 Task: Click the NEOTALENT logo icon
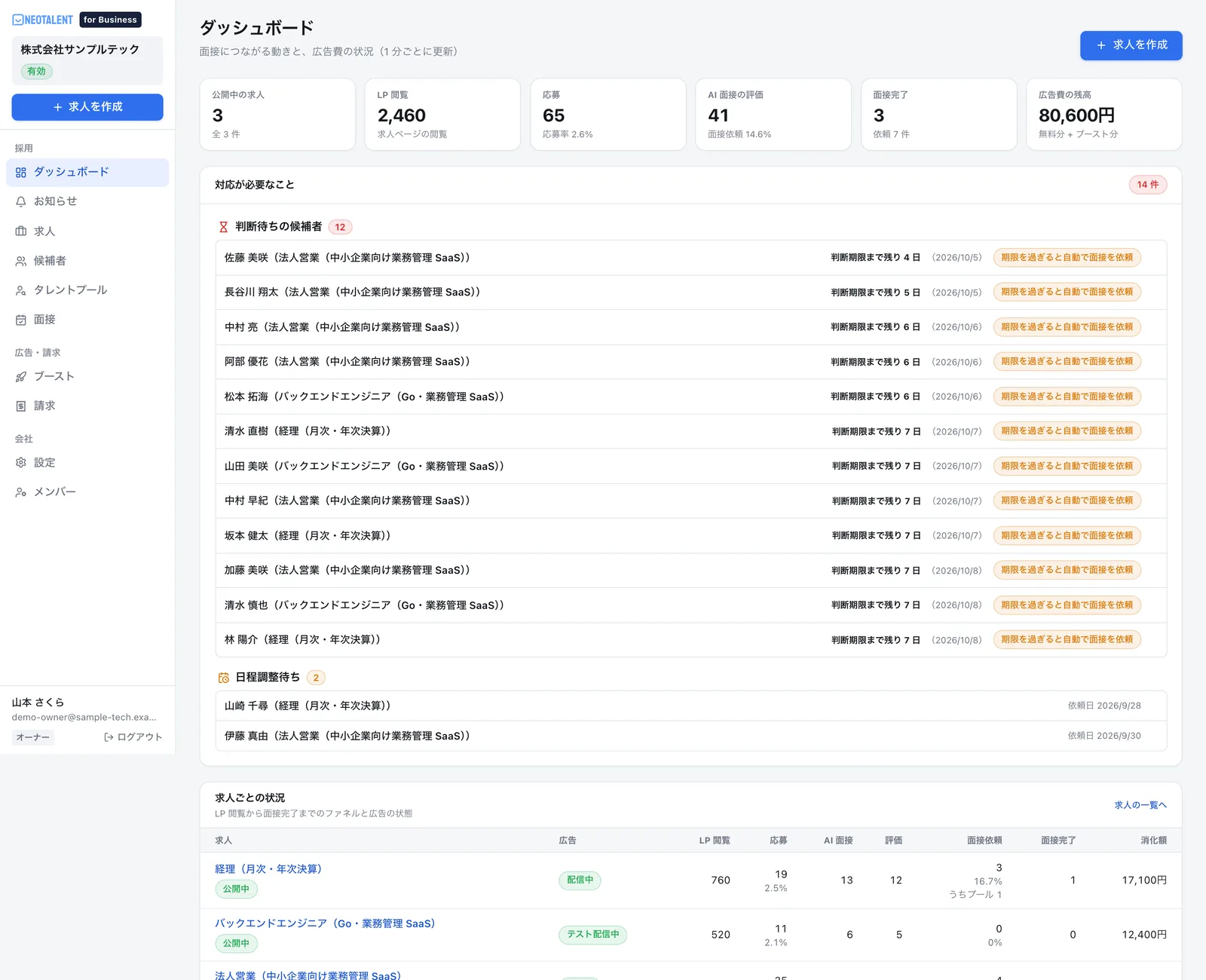[18, 20]
